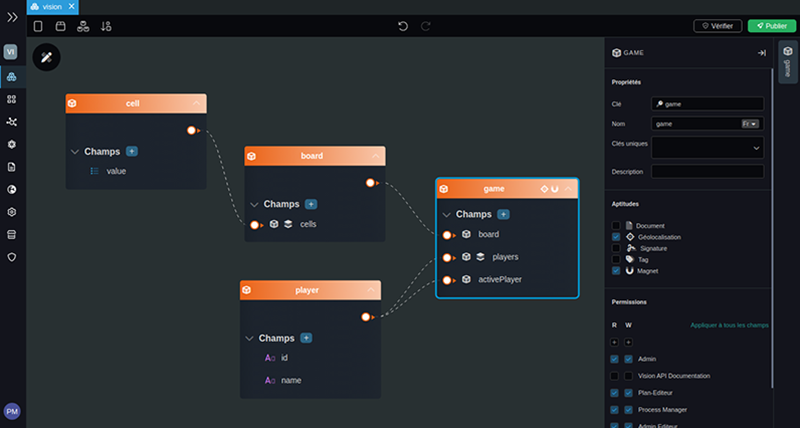Add a field to the board entity
Screen dimensions: 800x428
[311, 204]
